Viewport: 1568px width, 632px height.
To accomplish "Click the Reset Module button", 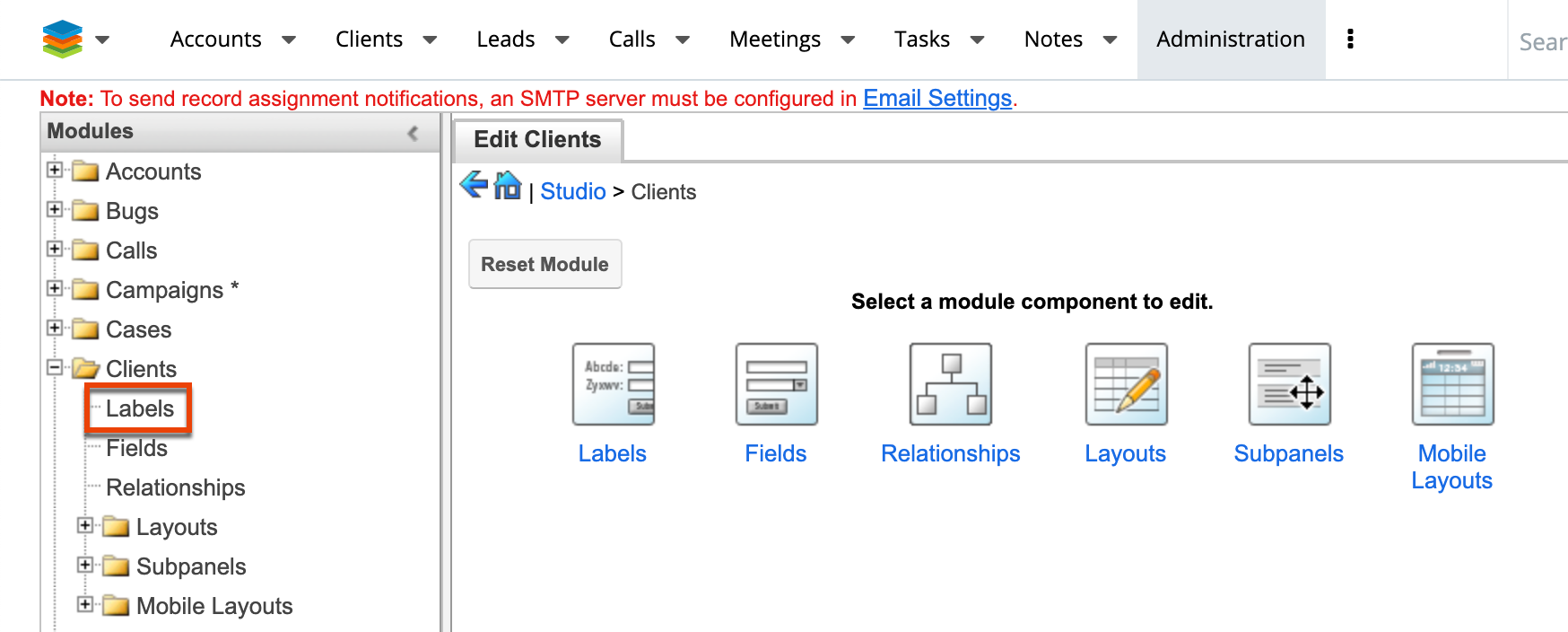I will [545, 264].
